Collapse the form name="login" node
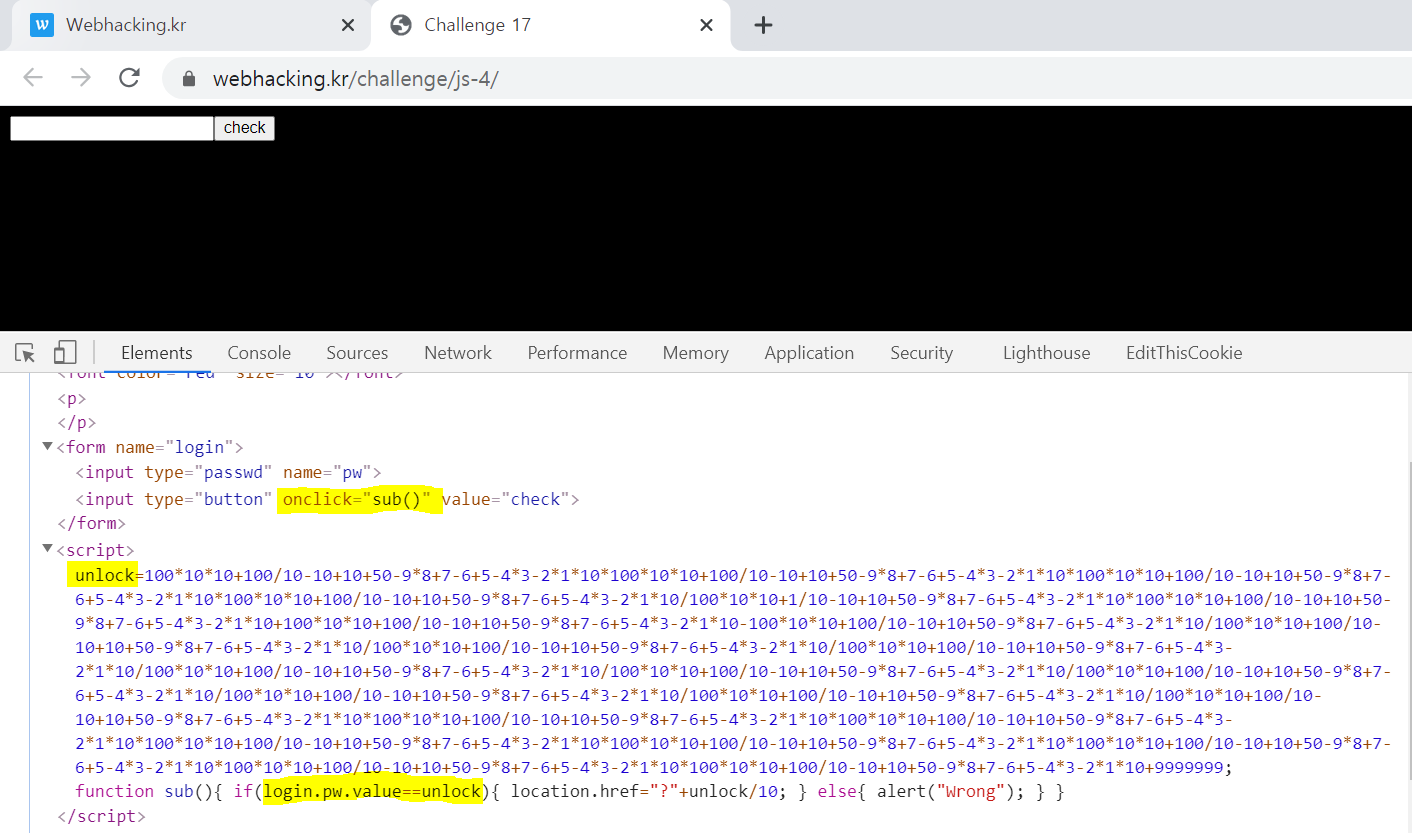 pyautogui.click(x=47, y=446)
